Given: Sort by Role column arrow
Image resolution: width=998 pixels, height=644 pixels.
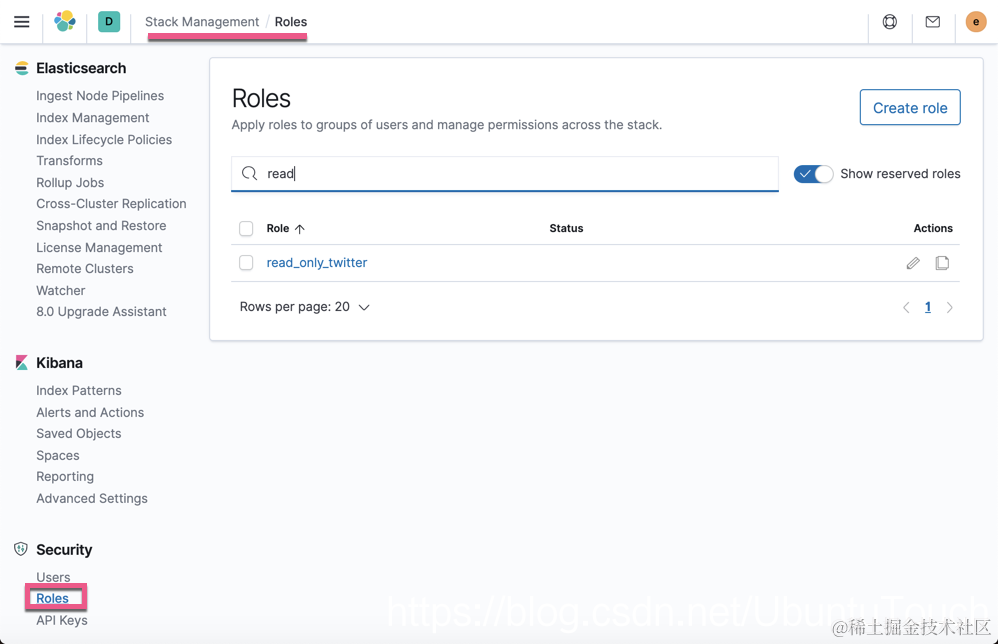Looking at the screenshot, I should (x=300, y=228).
